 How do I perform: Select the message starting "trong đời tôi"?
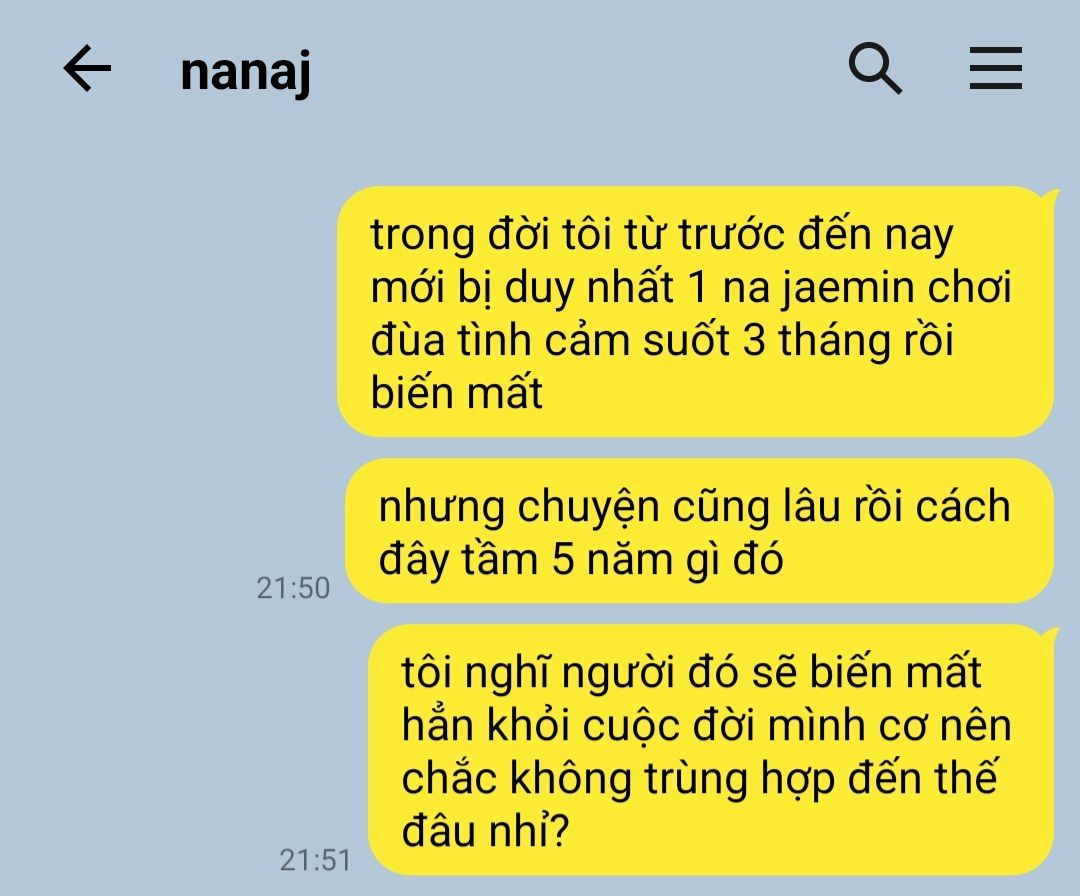tap(696, 311)
